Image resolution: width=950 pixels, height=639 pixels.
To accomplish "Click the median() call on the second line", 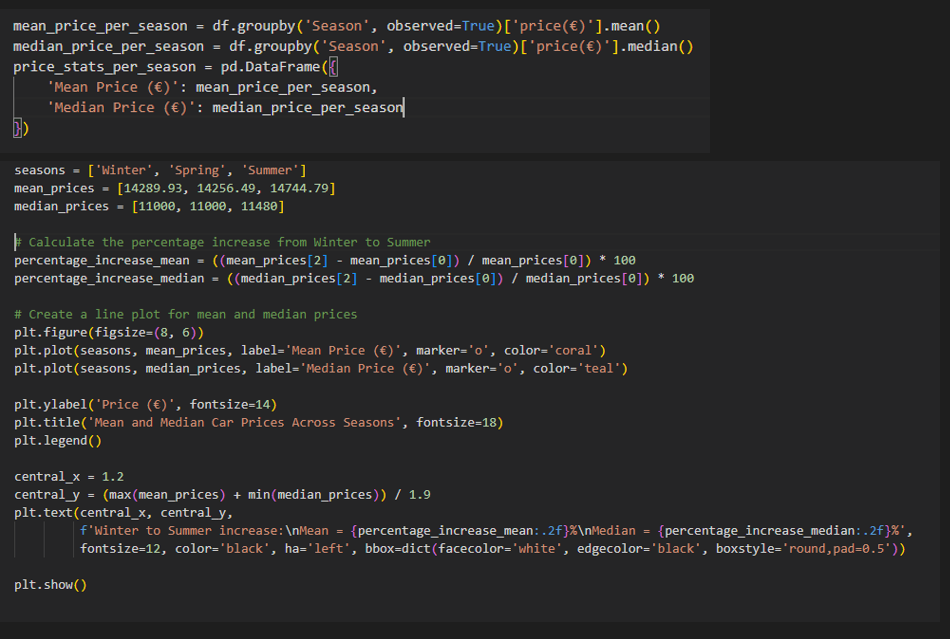I will coord(660,47).
